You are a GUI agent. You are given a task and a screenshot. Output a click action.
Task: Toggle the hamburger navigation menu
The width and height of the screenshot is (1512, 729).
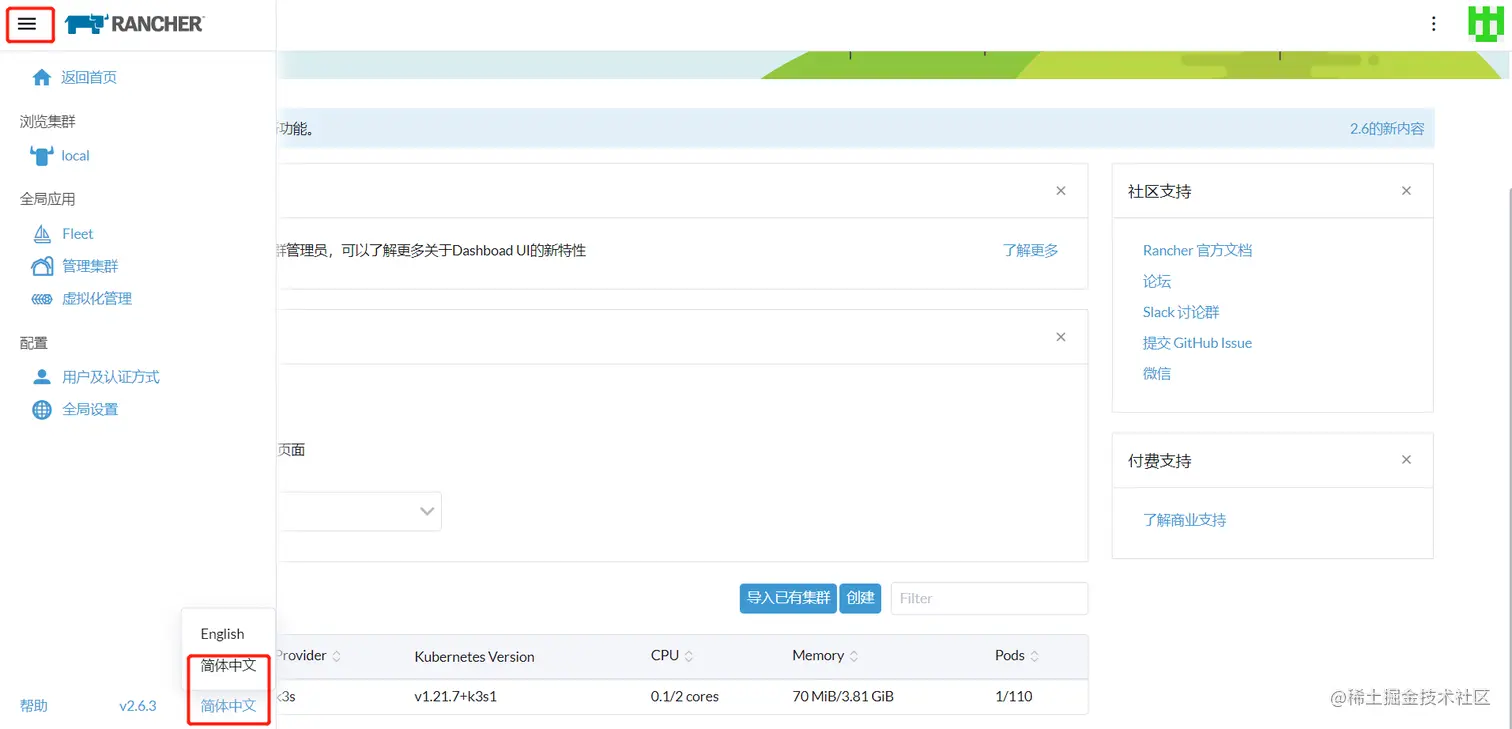(x=27, y=24)
